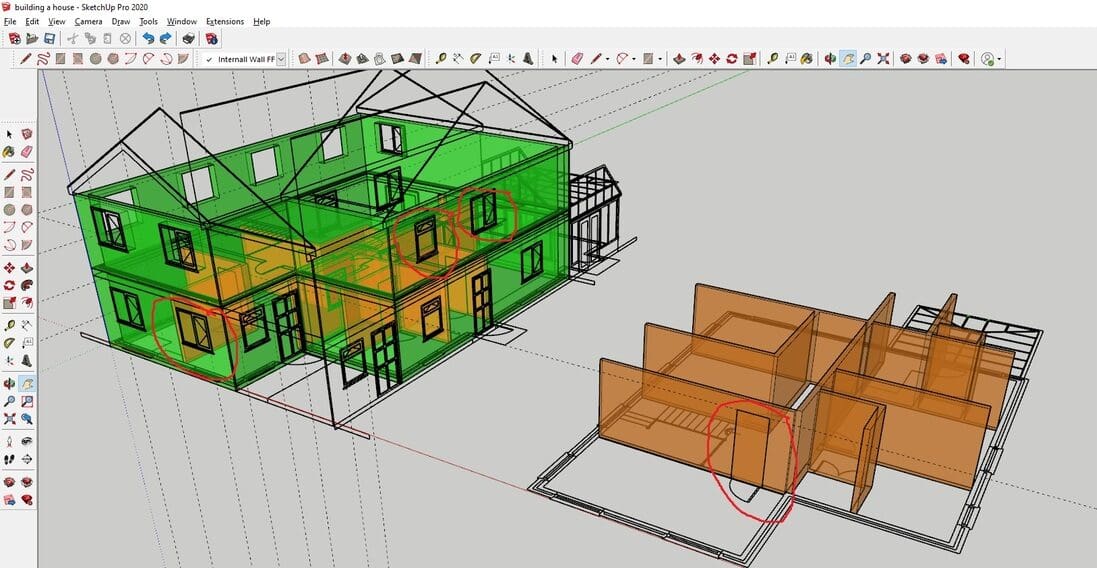1097x568 pixels.
Task: Go to Previous view in left palette
Action: [27, 418]
